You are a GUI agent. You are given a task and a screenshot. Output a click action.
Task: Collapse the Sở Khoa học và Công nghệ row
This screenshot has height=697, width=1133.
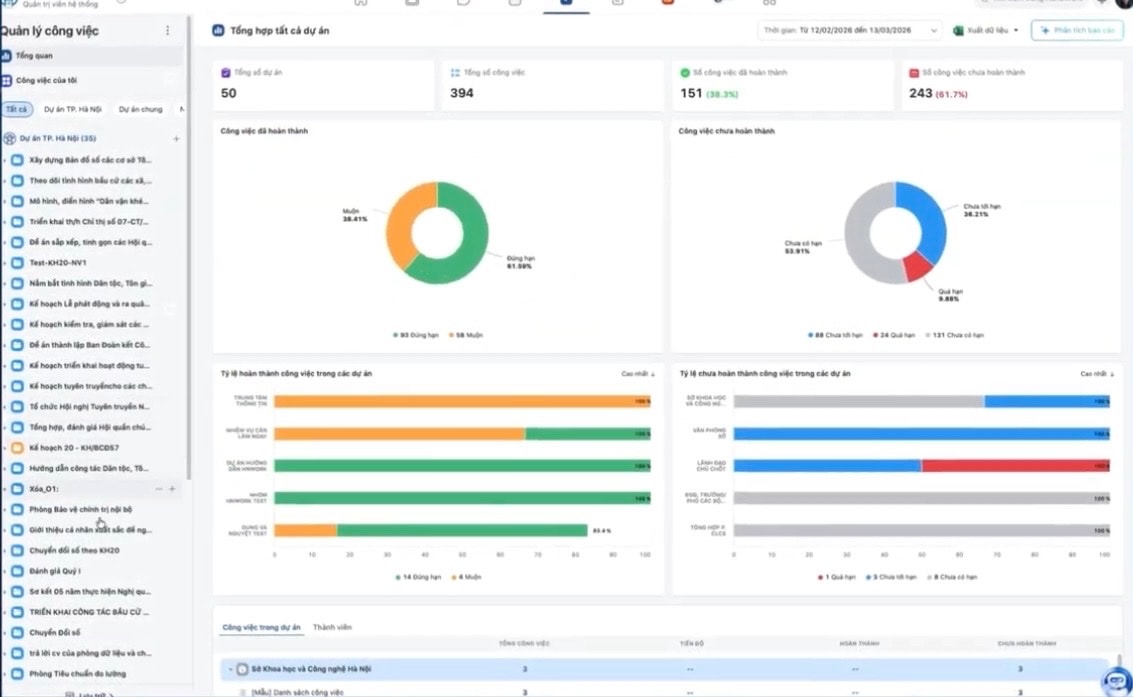[x=229, y=668]
